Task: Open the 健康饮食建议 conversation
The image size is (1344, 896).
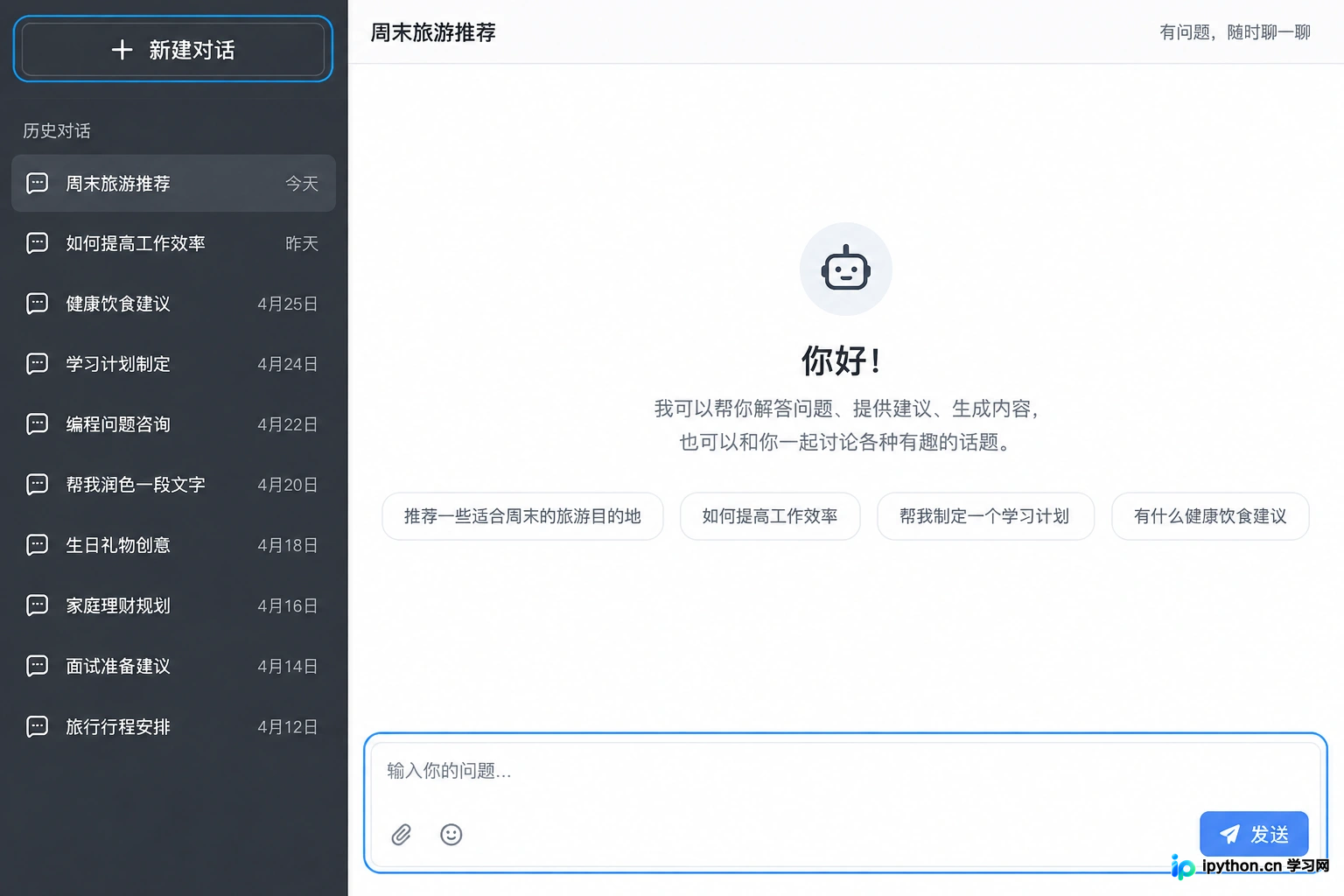Action: 173,304
